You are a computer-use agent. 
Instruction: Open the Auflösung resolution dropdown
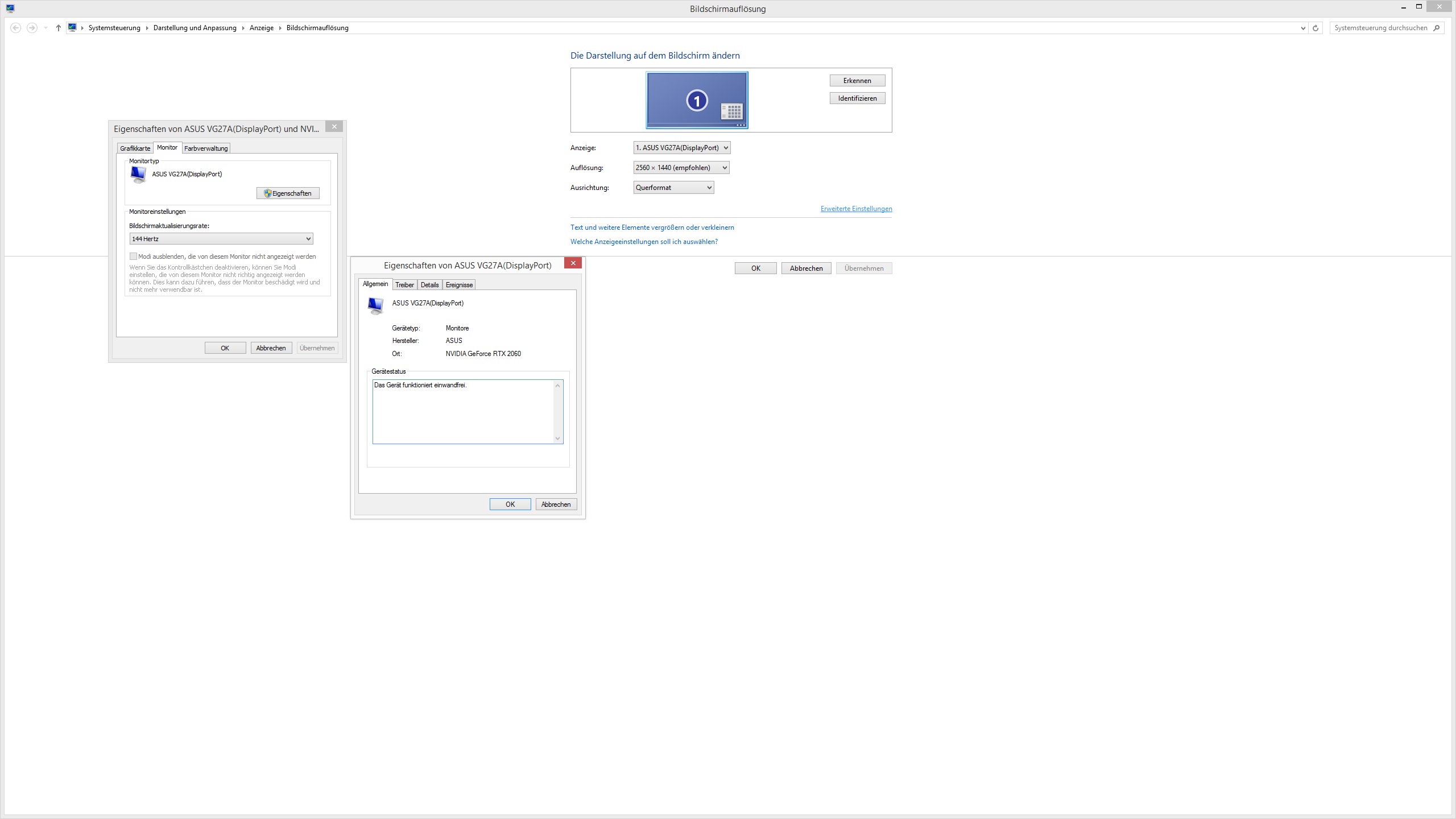coord(681,168)
